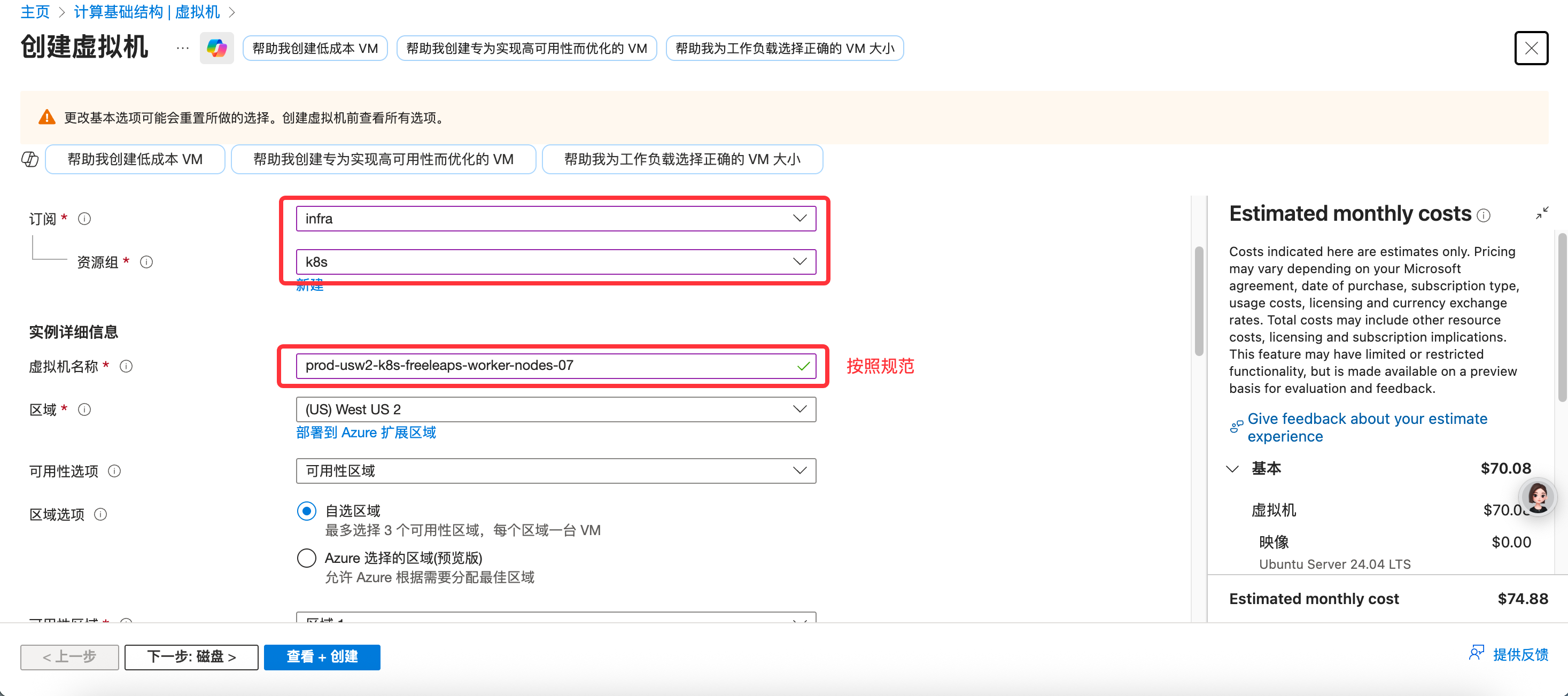This screenshot has height=696, width=1568.
Task: Click info icon beside Estimated monthly costs heading
Action: [1484, 215]
